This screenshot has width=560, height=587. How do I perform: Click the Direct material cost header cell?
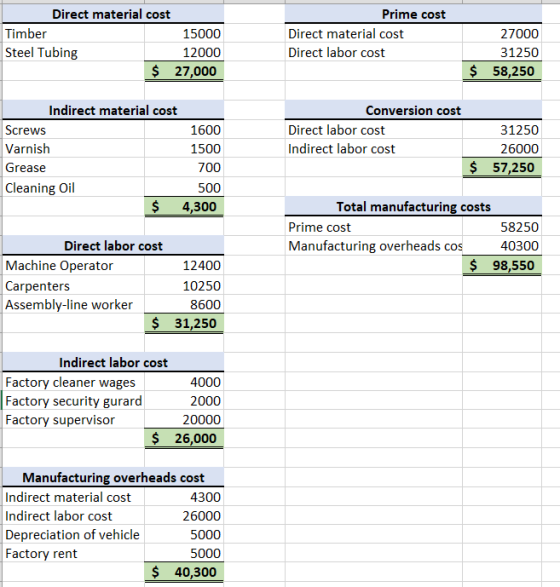tap(113, 14)
